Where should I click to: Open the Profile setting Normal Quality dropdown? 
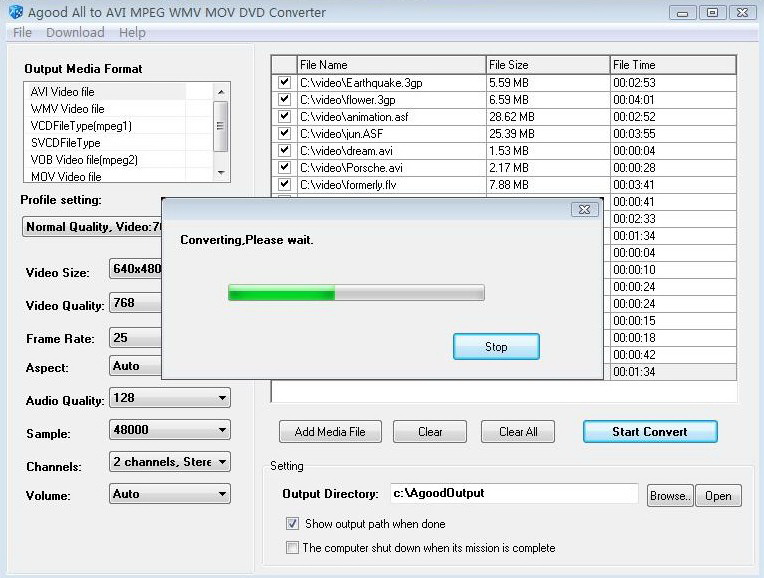pos(93,227)
